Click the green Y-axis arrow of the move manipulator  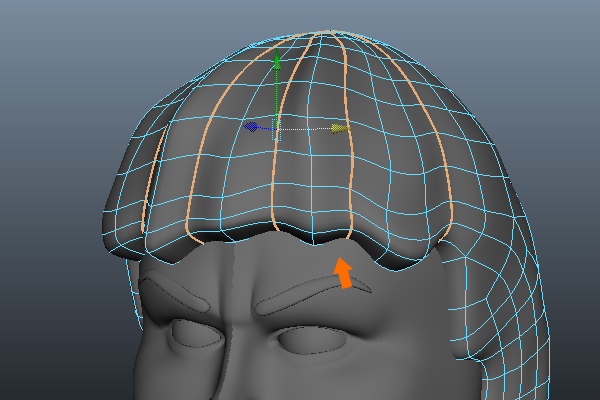point(277,60)
